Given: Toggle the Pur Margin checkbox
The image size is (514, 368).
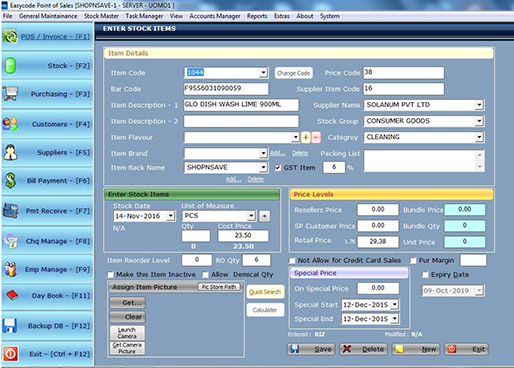Looking at the screenshot, I should [413, 260].
